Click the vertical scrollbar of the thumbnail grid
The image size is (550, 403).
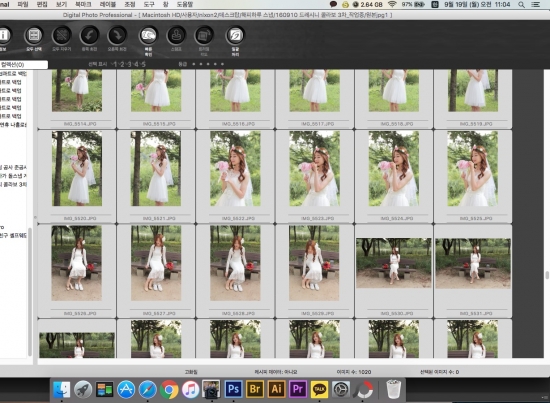pyautogui.click(x=546, y=276)
